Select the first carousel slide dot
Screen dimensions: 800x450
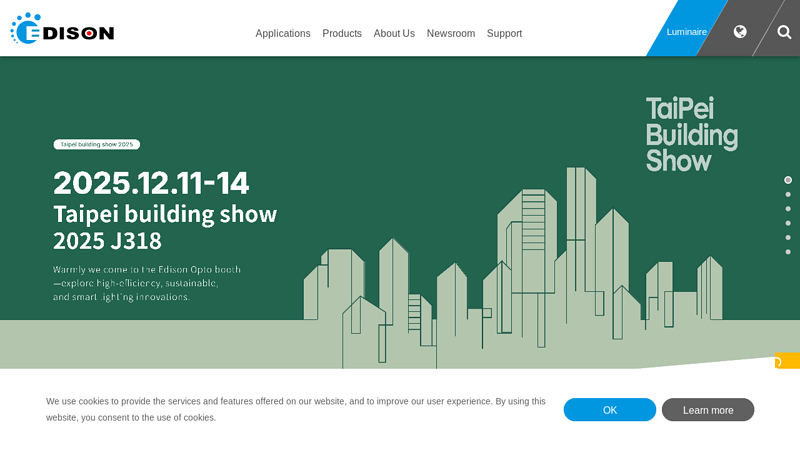pyautogui.click(x=788, y=180)
